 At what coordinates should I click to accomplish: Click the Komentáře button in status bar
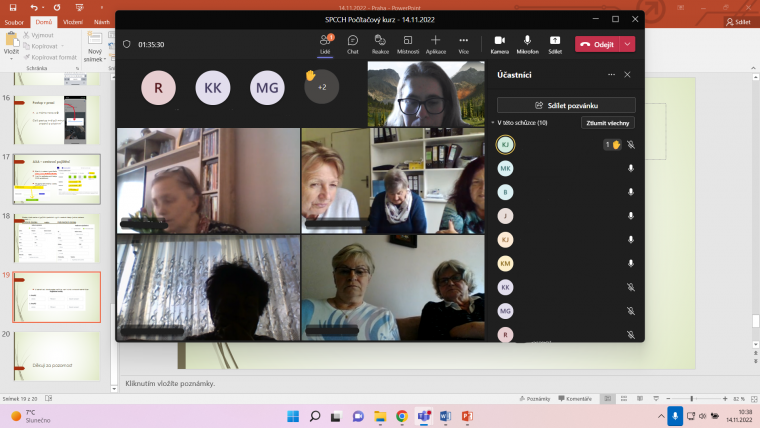(x=575, y=398)
